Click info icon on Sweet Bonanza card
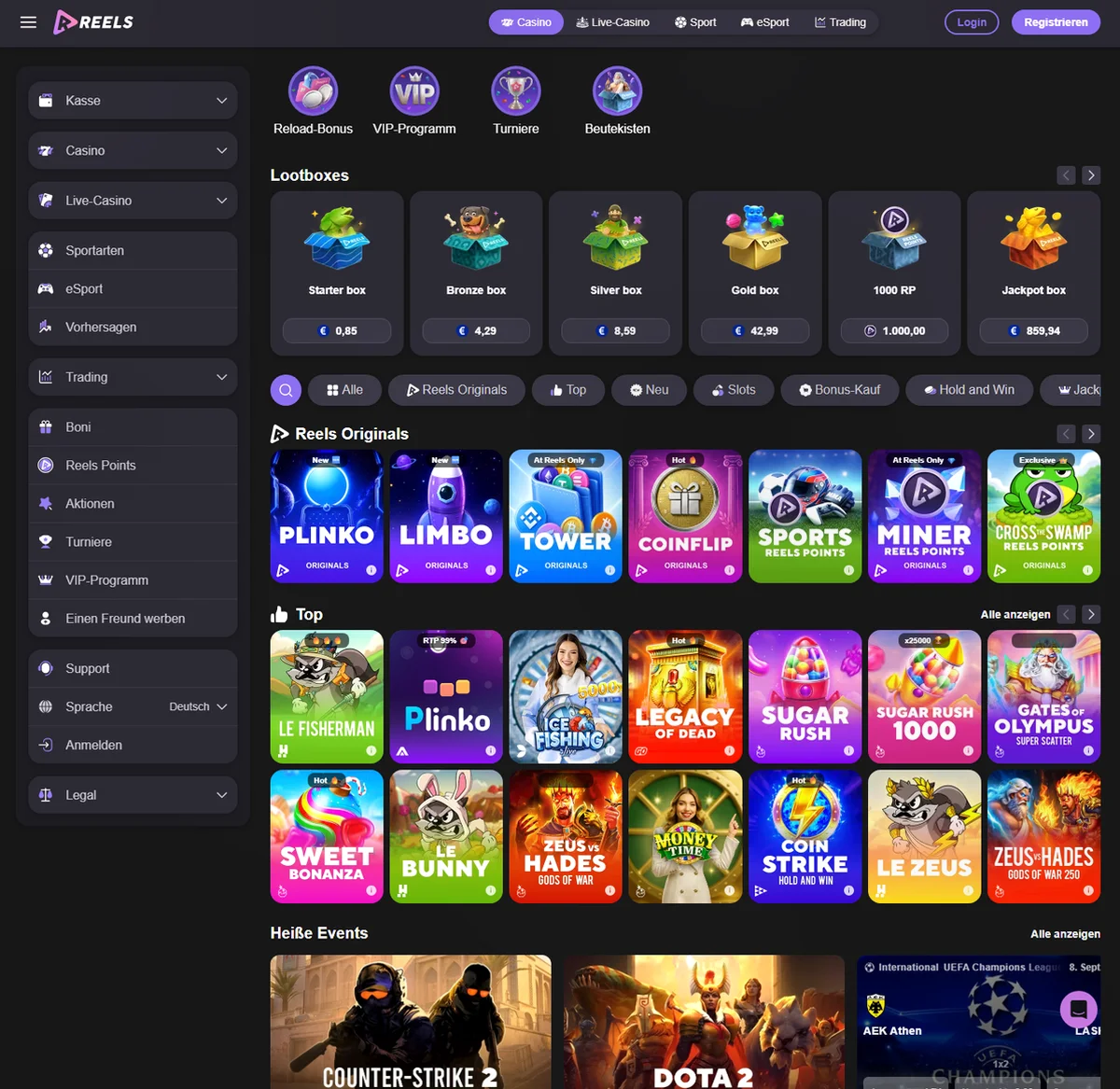Viewport: 1120px width, 1089px height. click(371, 890)
